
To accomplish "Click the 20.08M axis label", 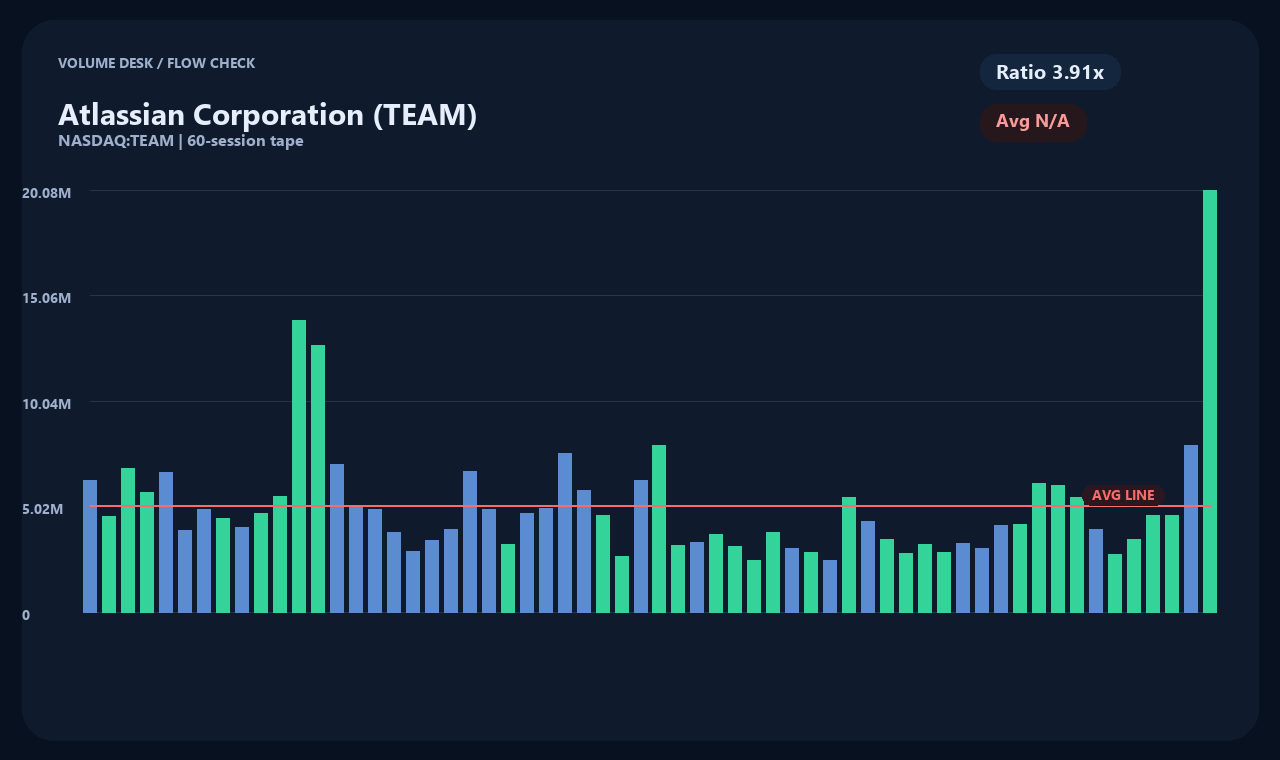I will (x=47, y=192).
